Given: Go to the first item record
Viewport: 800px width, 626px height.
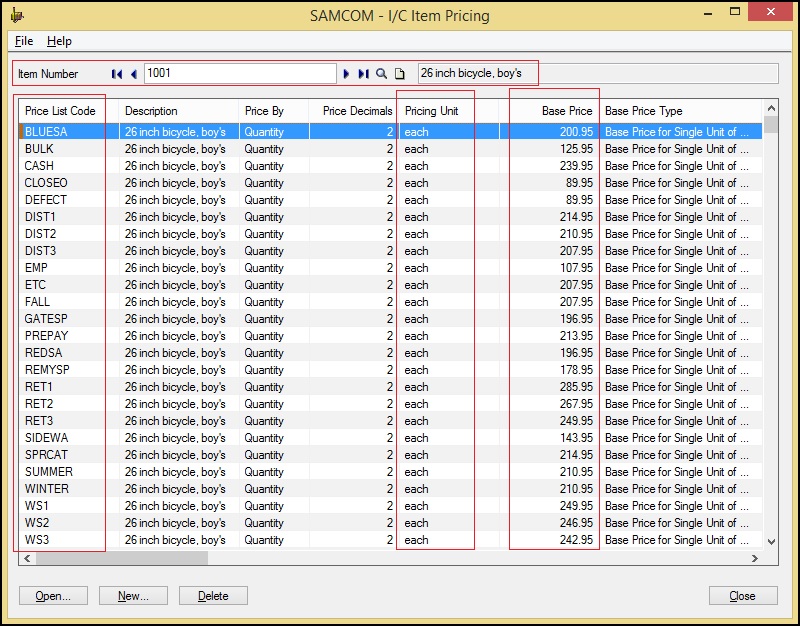Looking at the screenshot, I should 117,74.
